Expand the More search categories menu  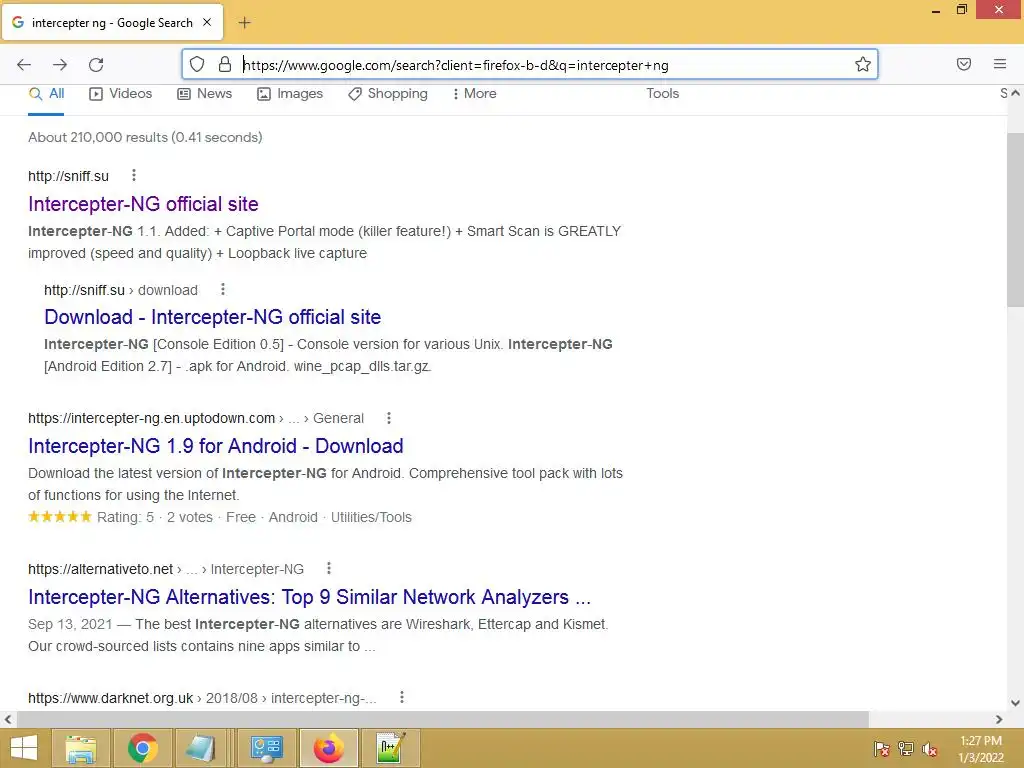(x=475, y=94)
